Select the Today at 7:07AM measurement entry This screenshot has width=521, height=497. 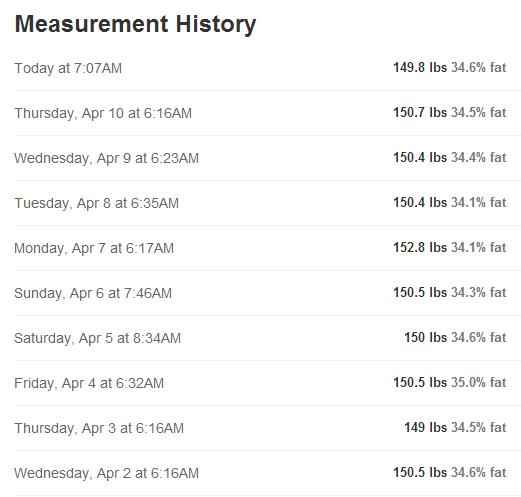[x=267, y=68]
